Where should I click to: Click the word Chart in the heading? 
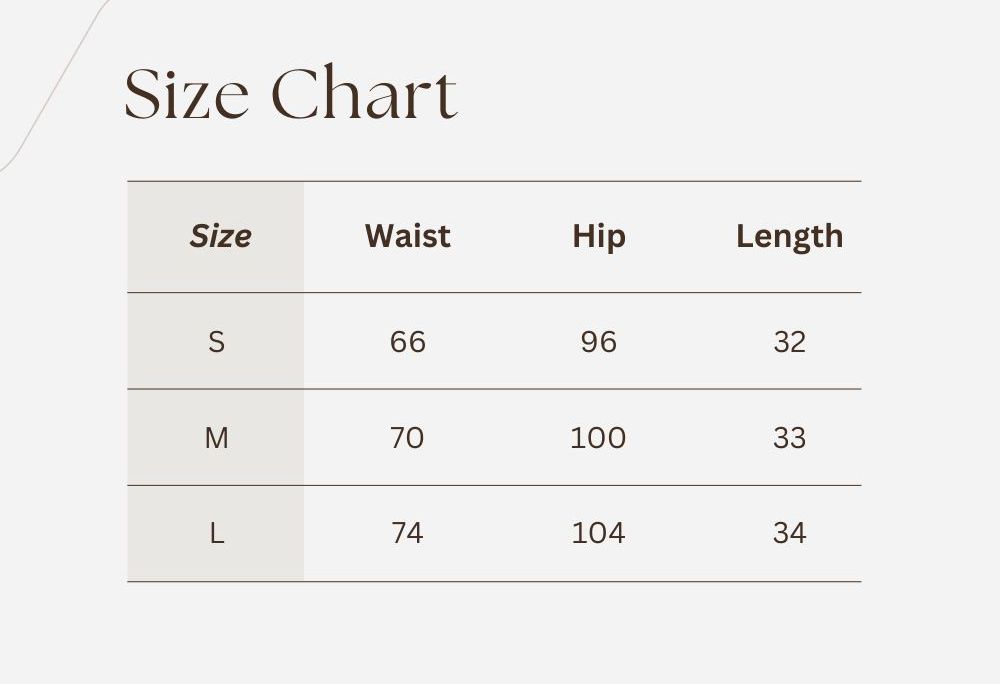point(364,95)
